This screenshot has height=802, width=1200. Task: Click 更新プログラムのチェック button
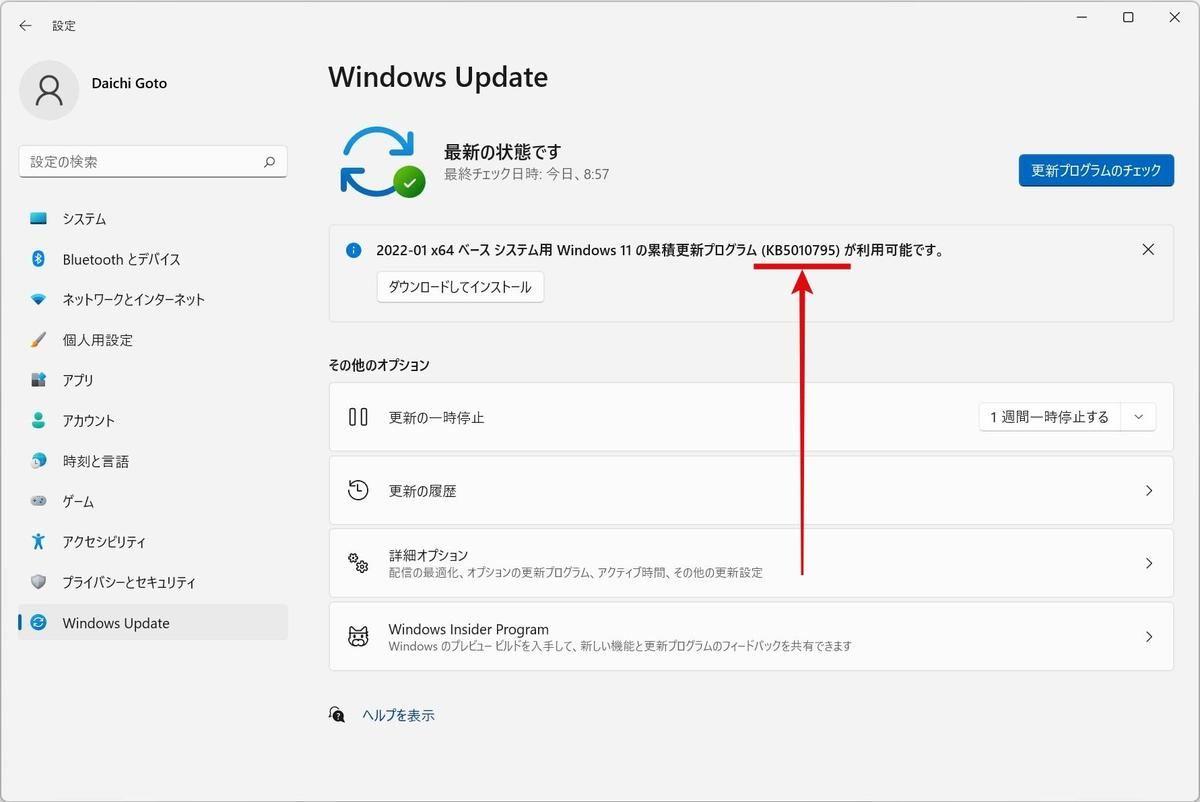click(x=1096, y=170)
